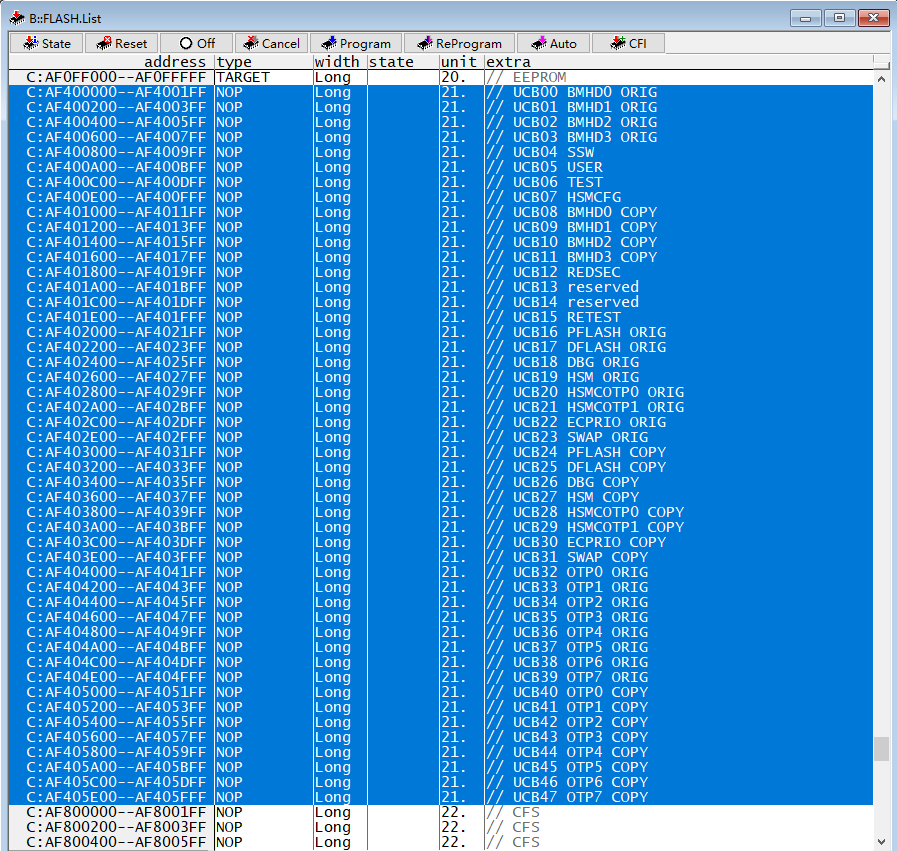Screen dimensions: 897x851
Task: Select address C:AF400400--AF4005FF
Action: (116, 122)
